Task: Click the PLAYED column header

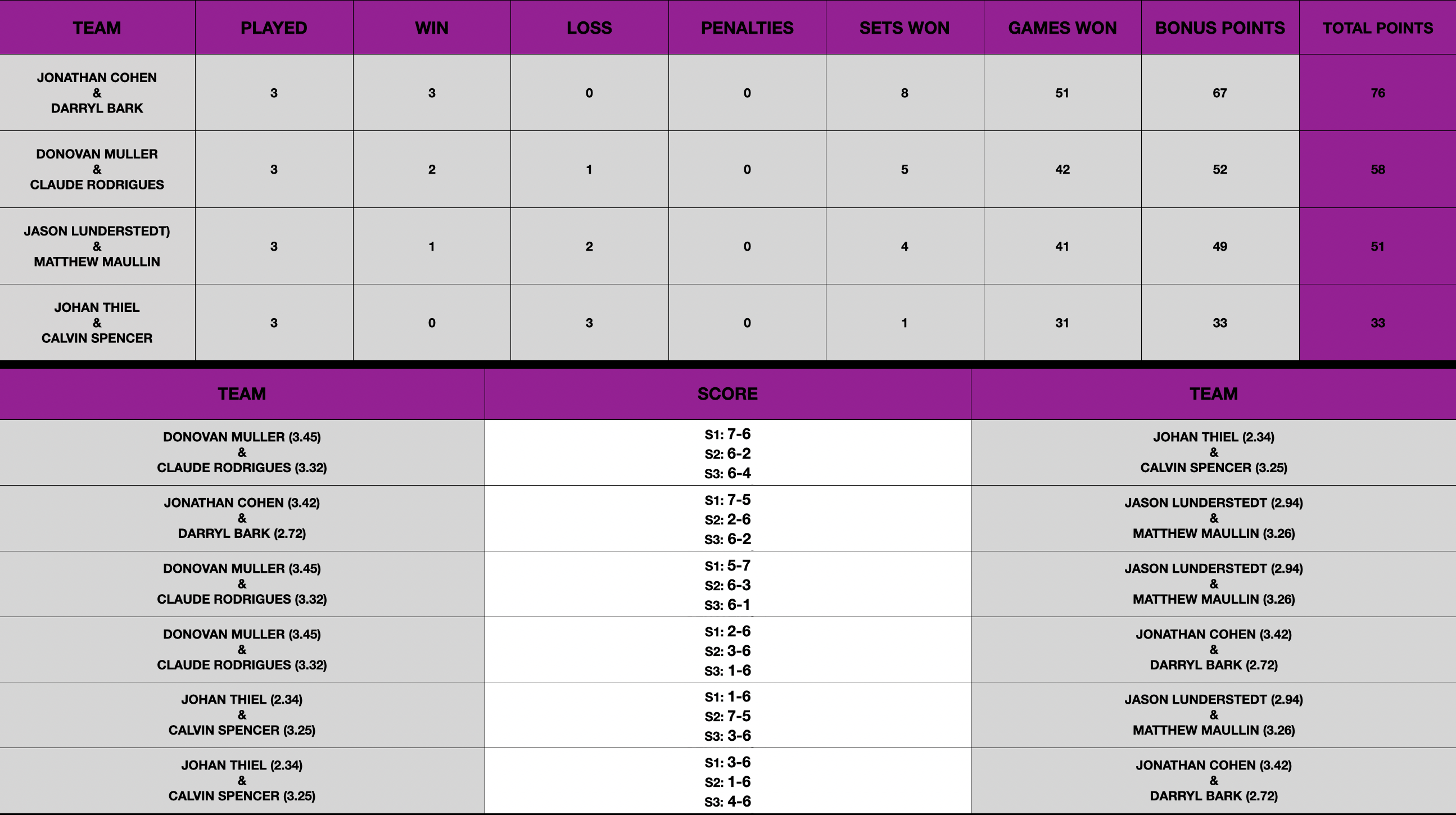Action: click(x=274, y=28)
